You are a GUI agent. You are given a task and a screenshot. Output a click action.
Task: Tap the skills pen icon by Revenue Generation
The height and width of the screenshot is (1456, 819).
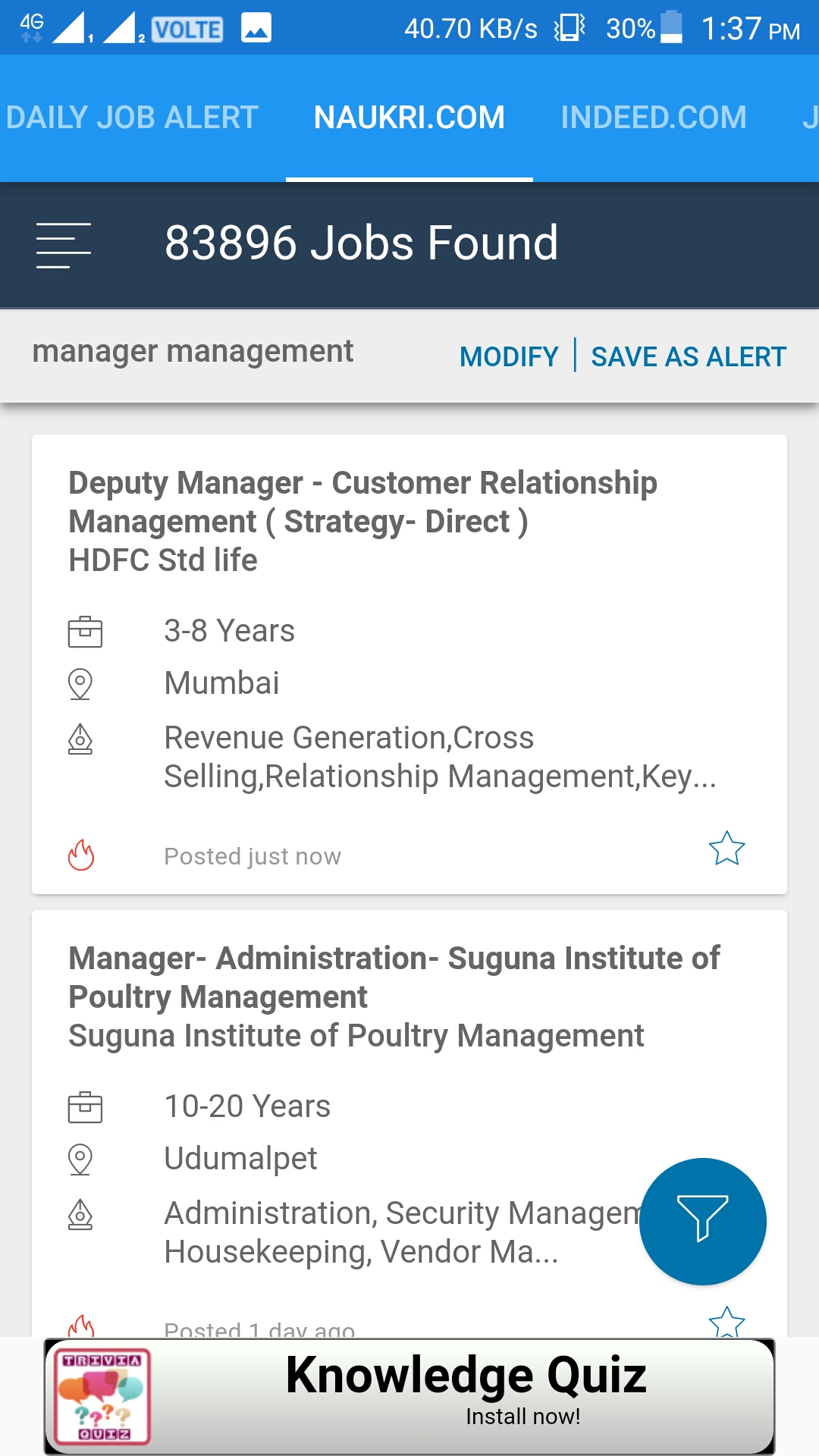tap(80, 739)
